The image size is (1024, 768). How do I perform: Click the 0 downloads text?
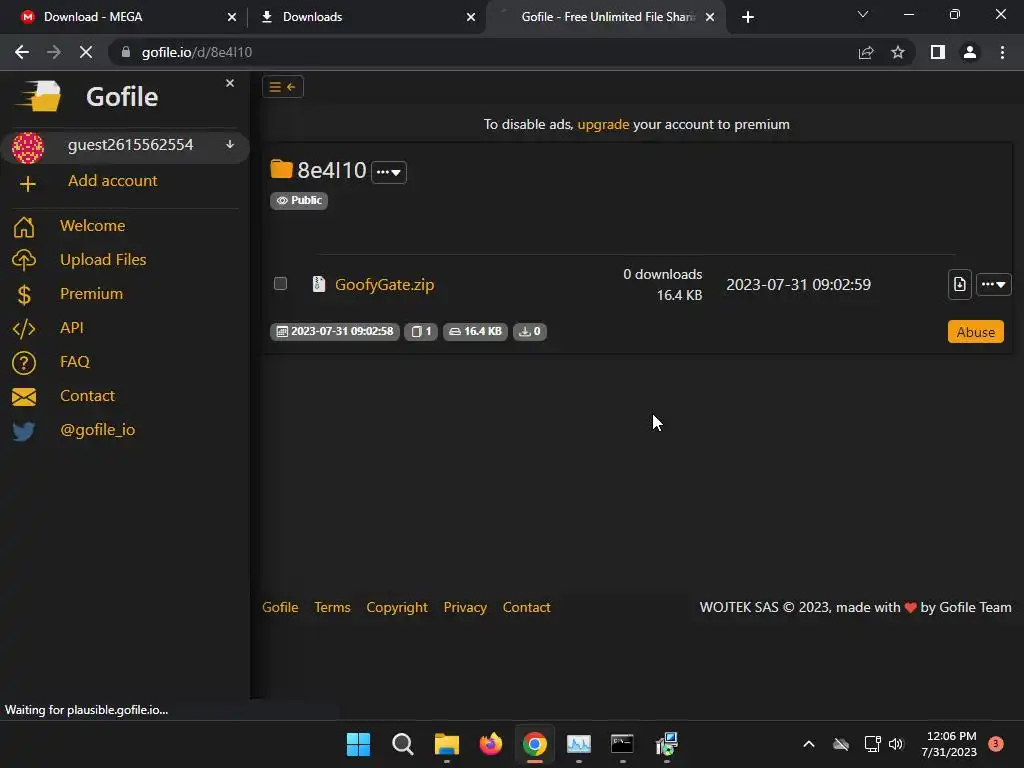pyautogui.click(x=662, y=274)
